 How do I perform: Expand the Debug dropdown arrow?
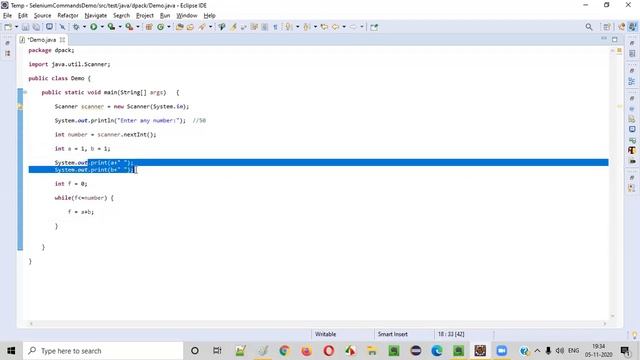[84, 27]
